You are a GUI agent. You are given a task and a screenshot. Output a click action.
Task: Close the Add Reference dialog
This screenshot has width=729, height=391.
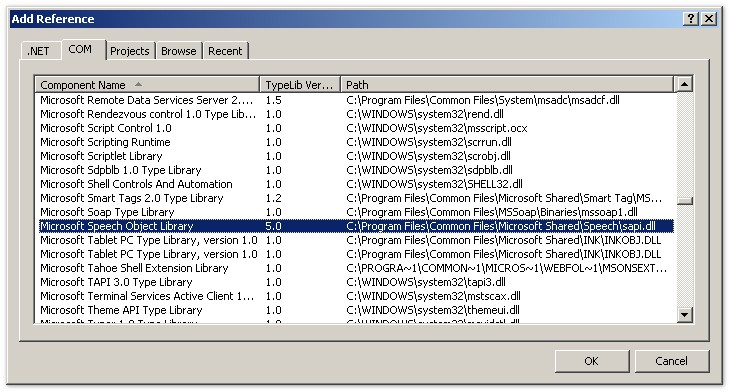(x=709, y=18)
